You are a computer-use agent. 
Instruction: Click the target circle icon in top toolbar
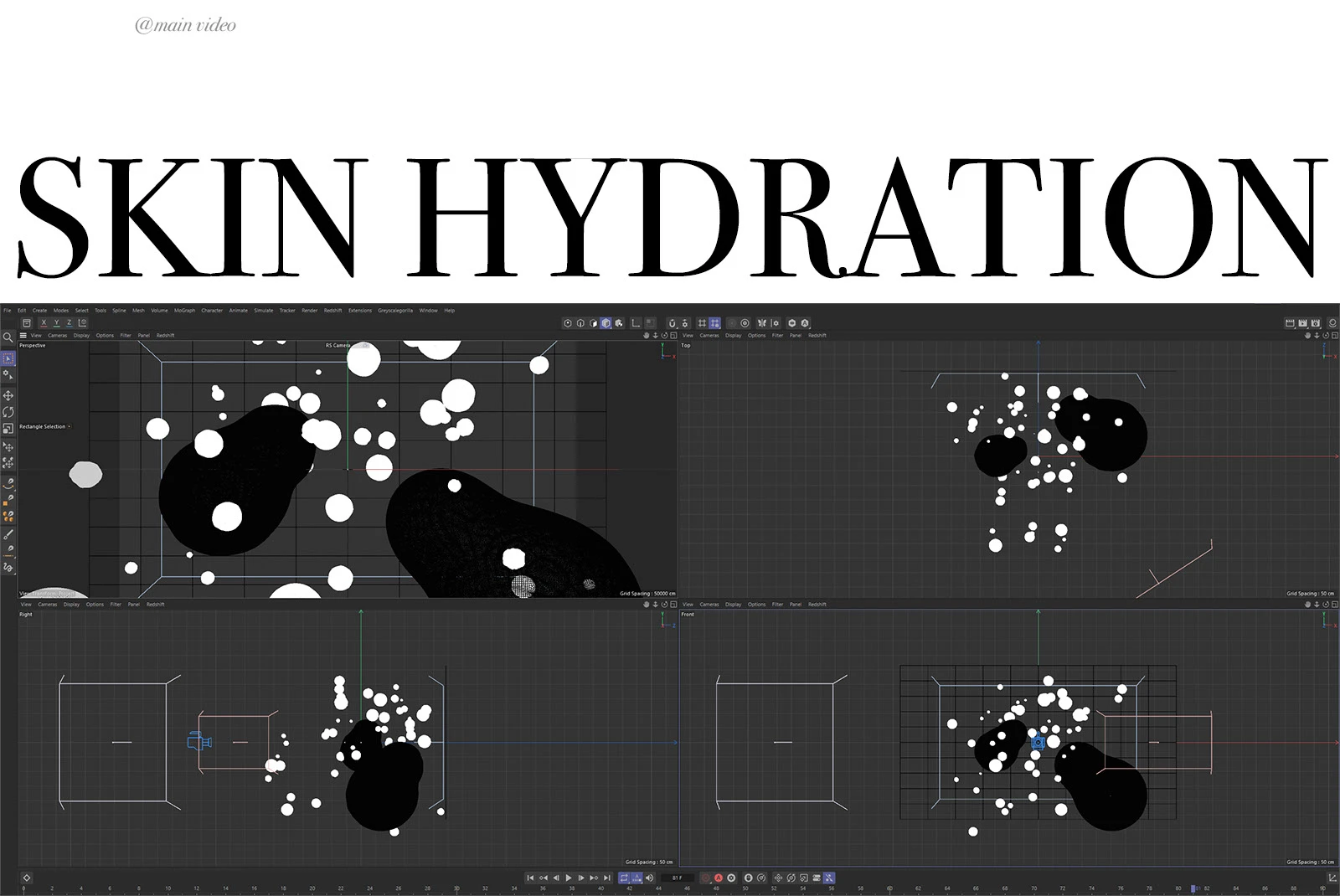click(745, 323)
